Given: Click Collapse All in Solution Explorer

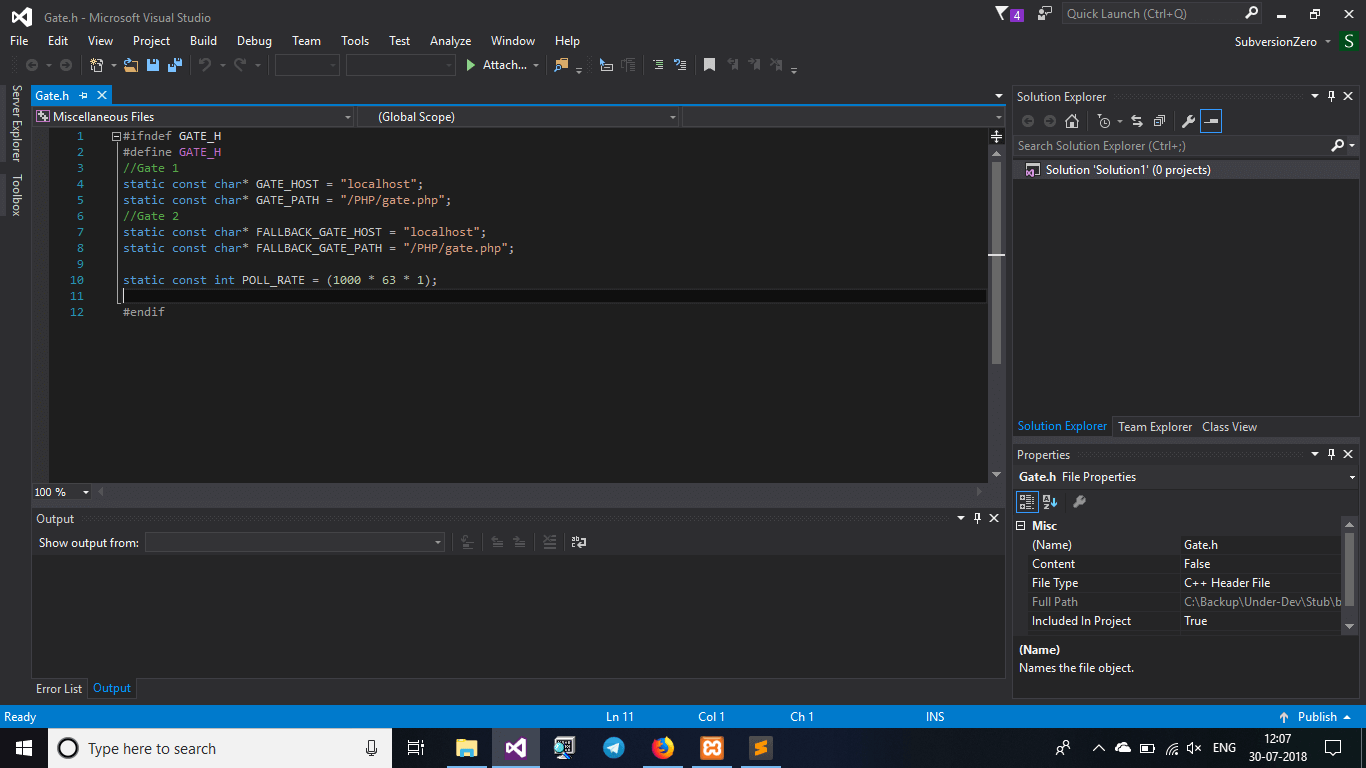Looking at the screenshot, I should point(1159,121).
